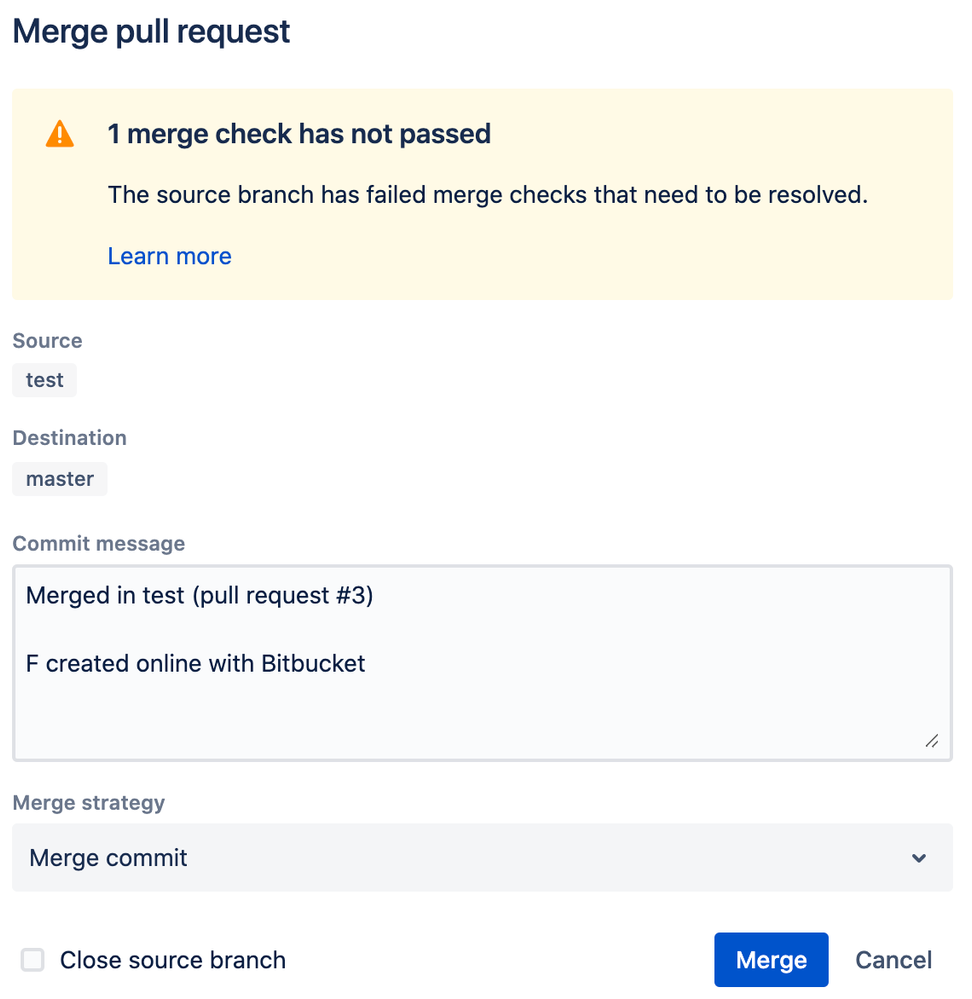
Task: Click the merge check not passed heading
Action: (299, 134)
